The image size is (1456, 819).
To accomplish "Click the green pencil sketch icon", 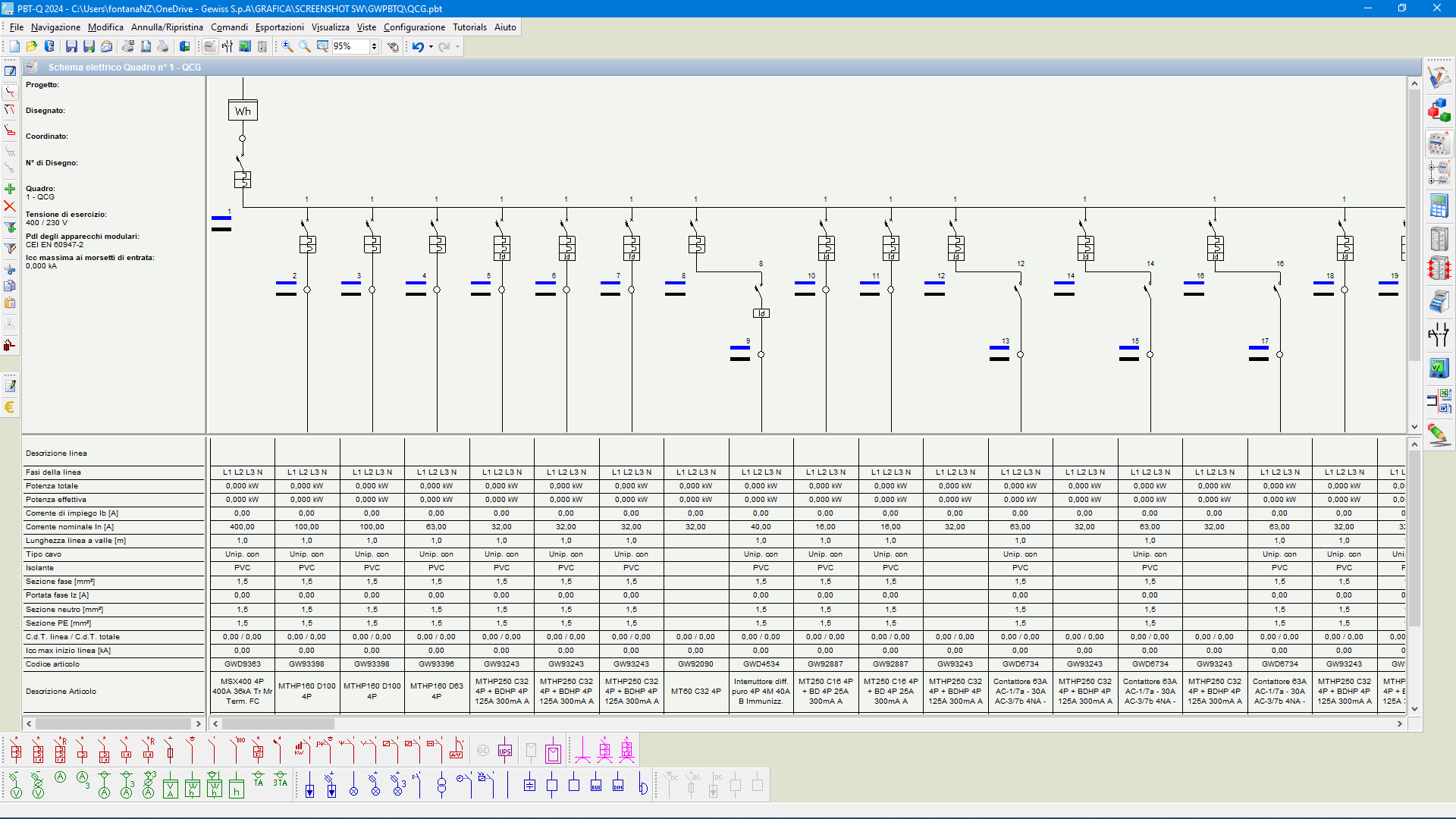I will pyautogui.click(x=1439, y=434).
